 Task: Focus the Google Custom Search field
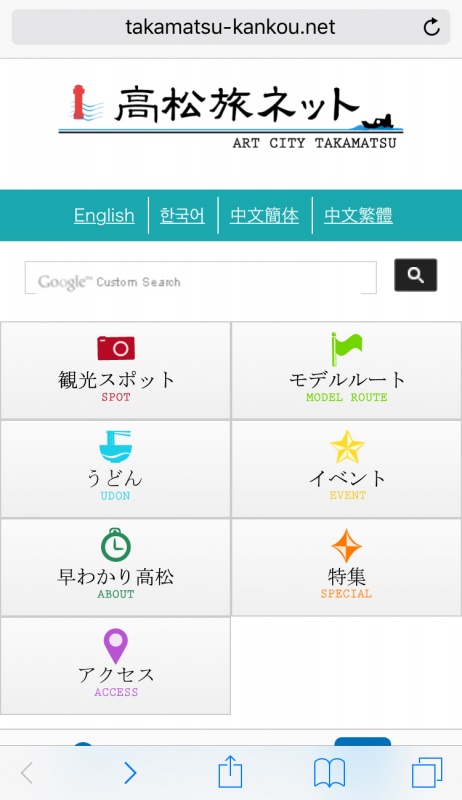point(201,278)
